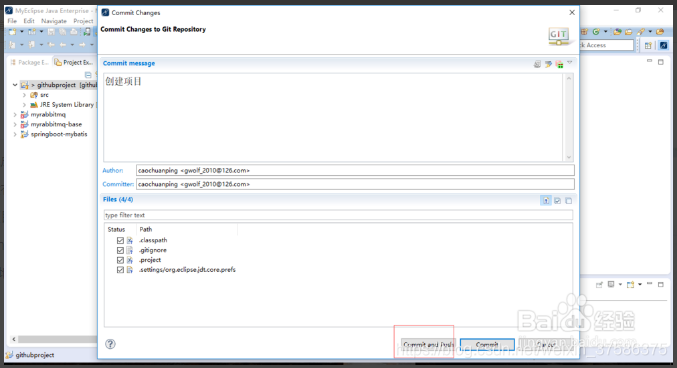The image size is (677, 368).
Task: Click the Open Perspective icon
Action: [648, 45]
